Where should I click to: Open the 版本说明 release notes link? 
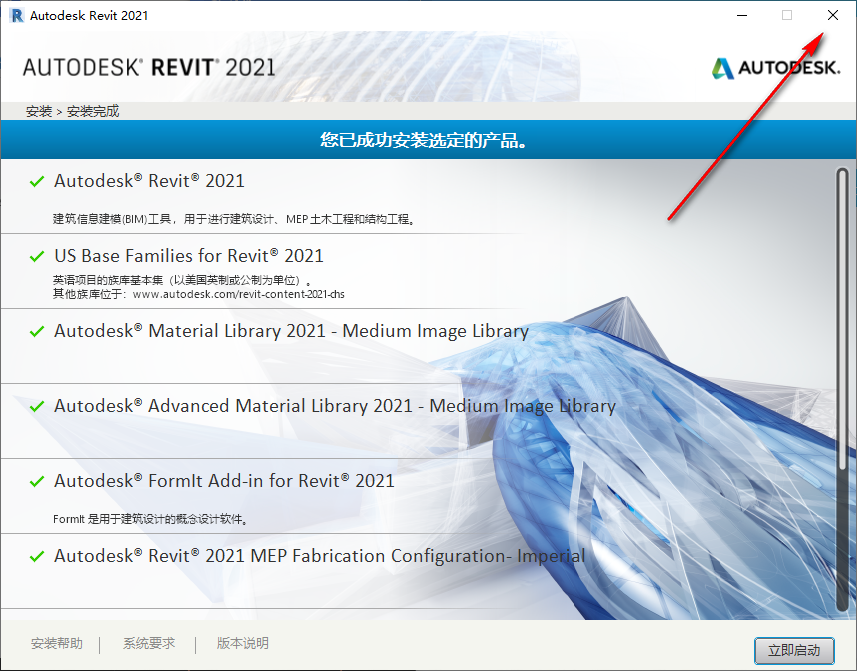[x=243, y=644]
